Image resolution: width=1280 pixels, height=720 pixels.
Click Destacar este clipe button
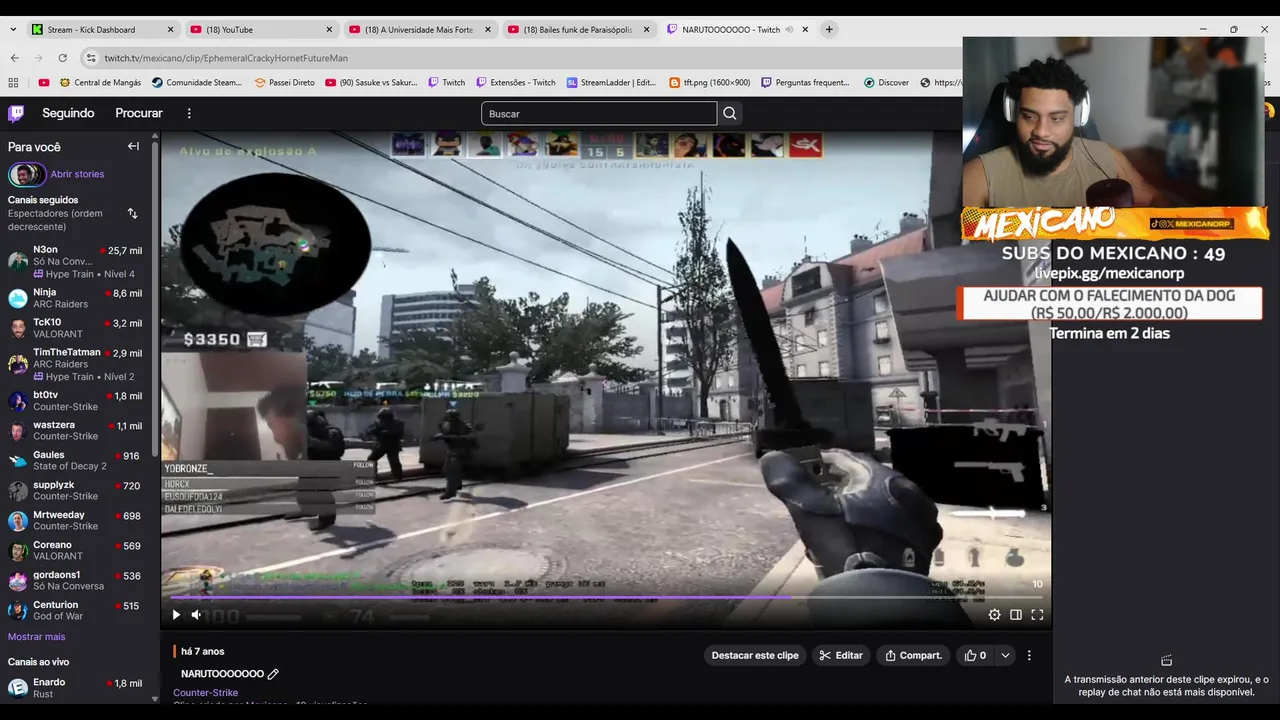pyautogui.click(x=755, y=655)
